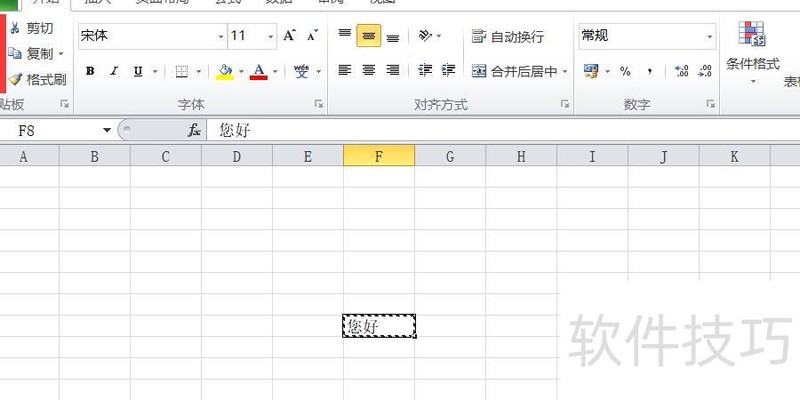800x400 pixels.
Task: Open the phonetic guide dropdown arrow
Action: pos(318,71)
